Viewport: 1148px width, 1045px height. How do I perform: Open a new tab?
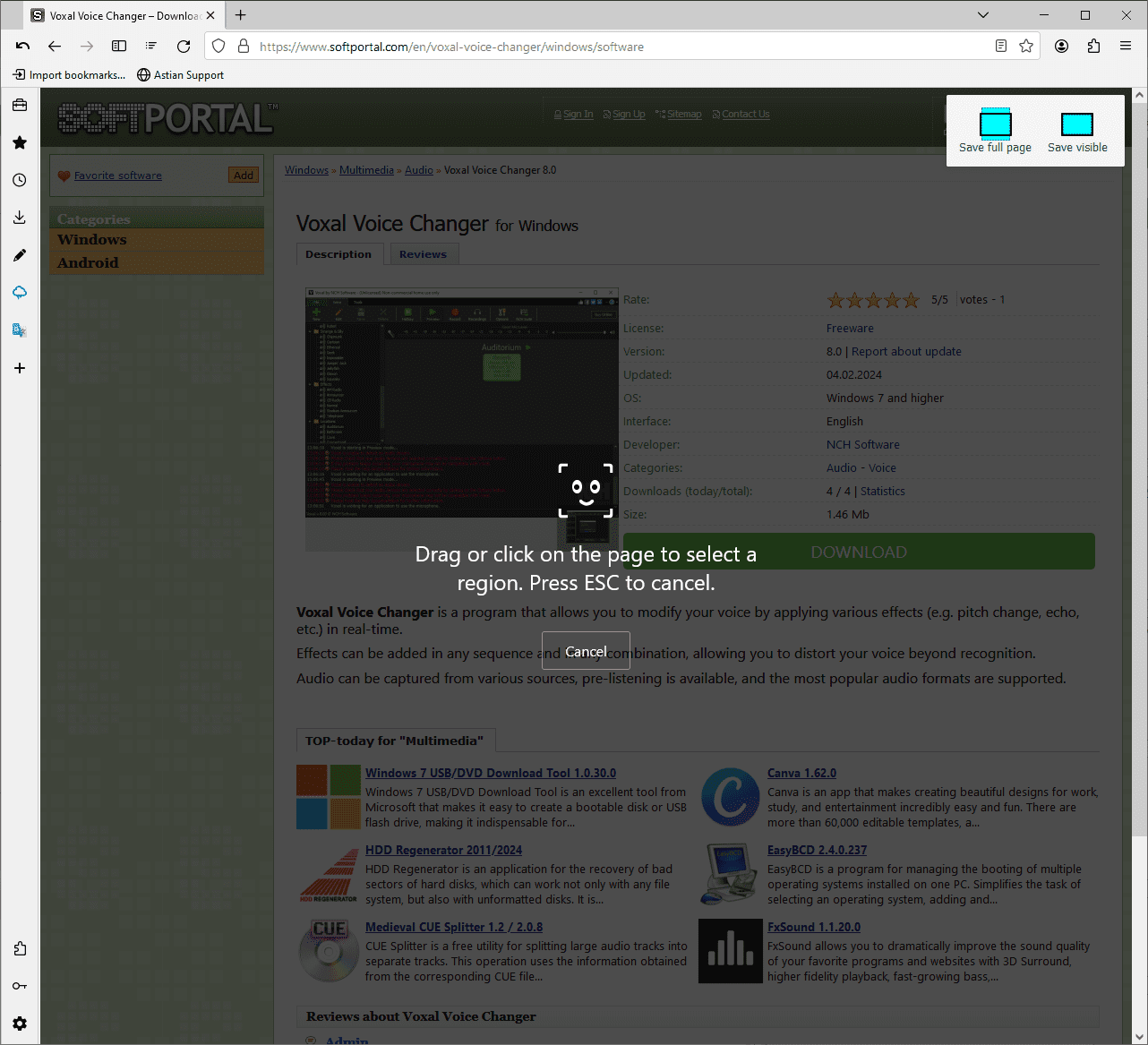[241, 15]
